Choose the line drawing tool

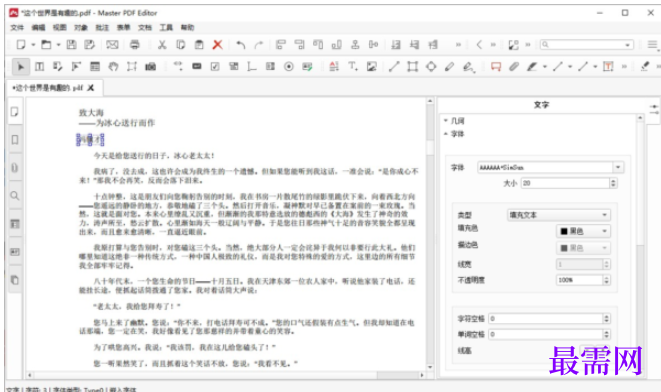394,67
